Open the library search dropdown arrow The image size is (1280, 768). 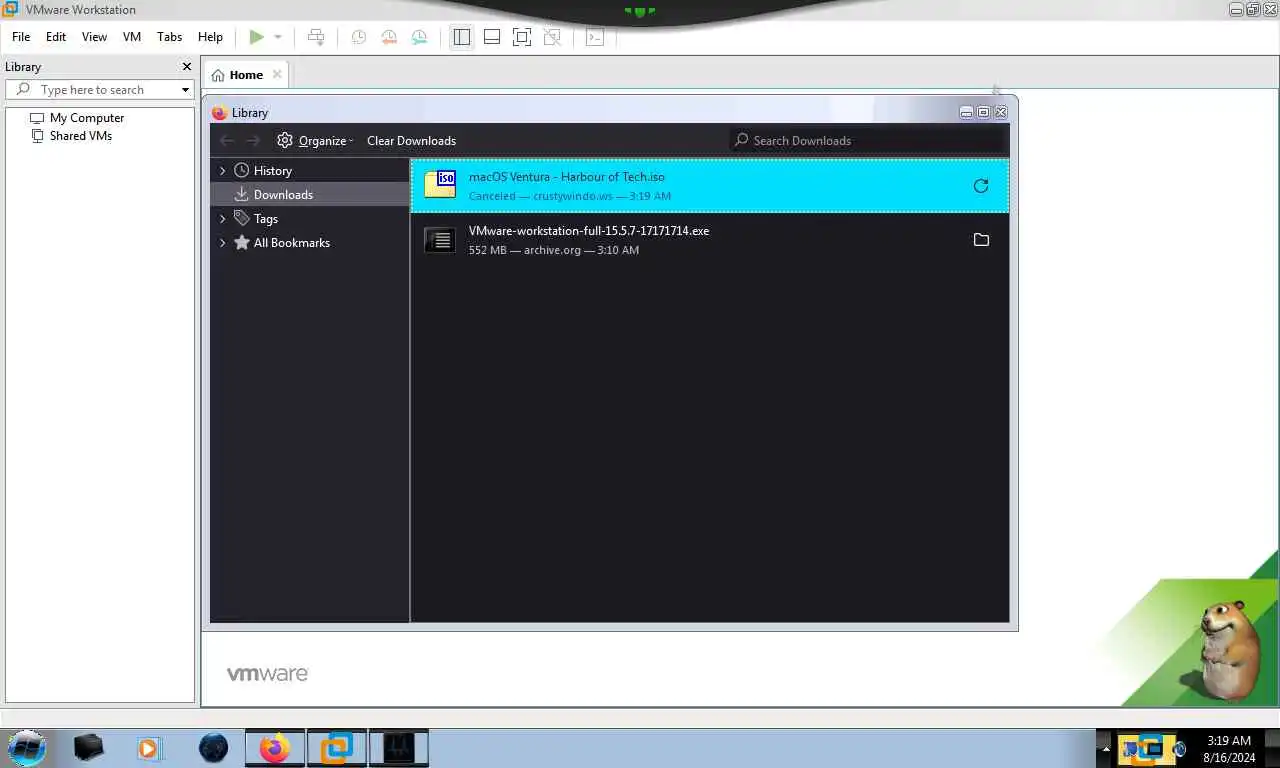[185, 90]
